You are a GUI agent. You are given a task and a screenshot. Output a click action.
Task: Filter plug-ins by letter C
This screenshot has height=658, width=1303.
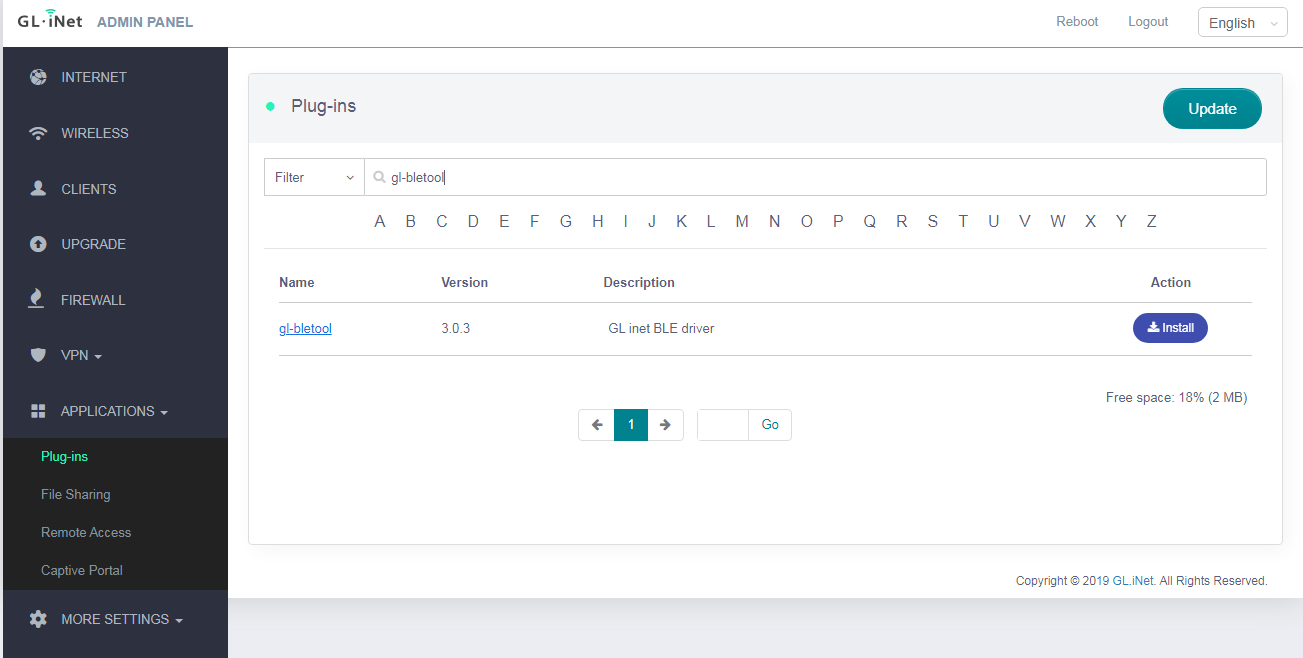point(442,221)
